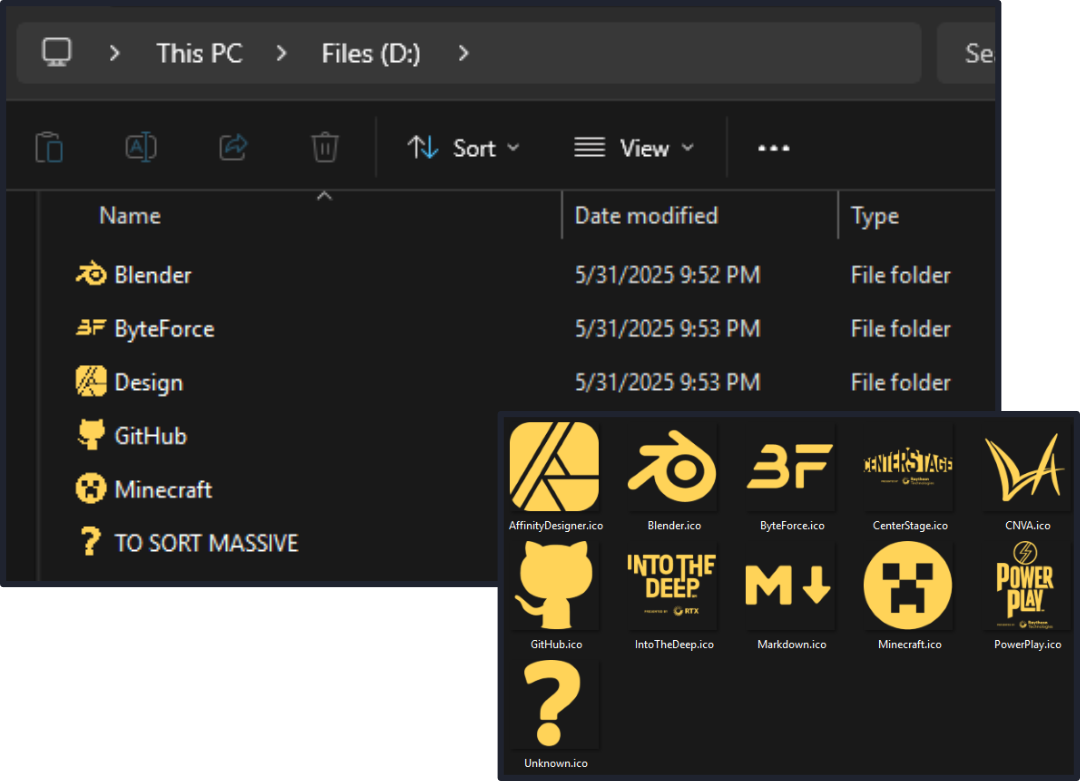Click the chevron after Files (D:)
The height and width of the screenshot is (781, 1080).
(x=462, y=53)
